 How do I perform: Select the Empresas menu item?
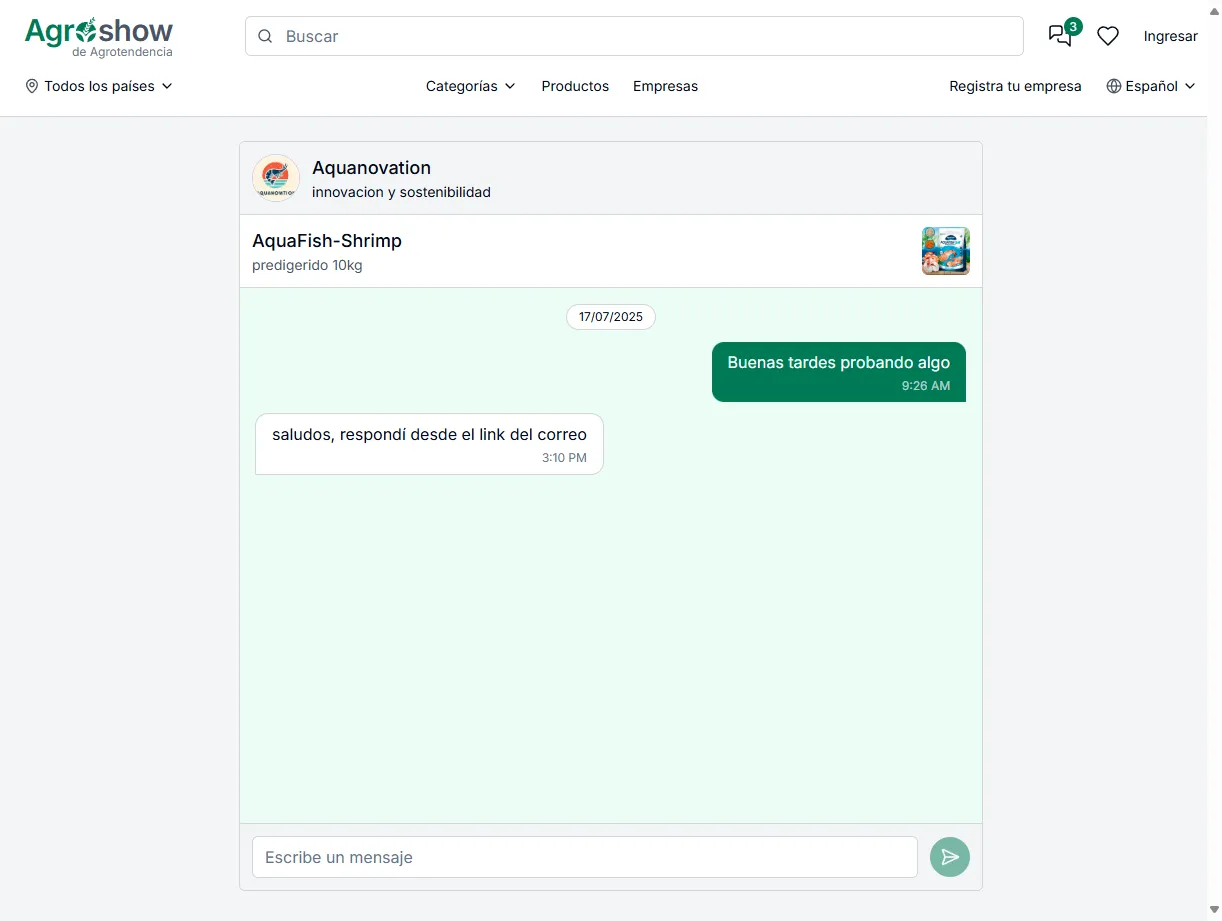[x=665, y=86]
